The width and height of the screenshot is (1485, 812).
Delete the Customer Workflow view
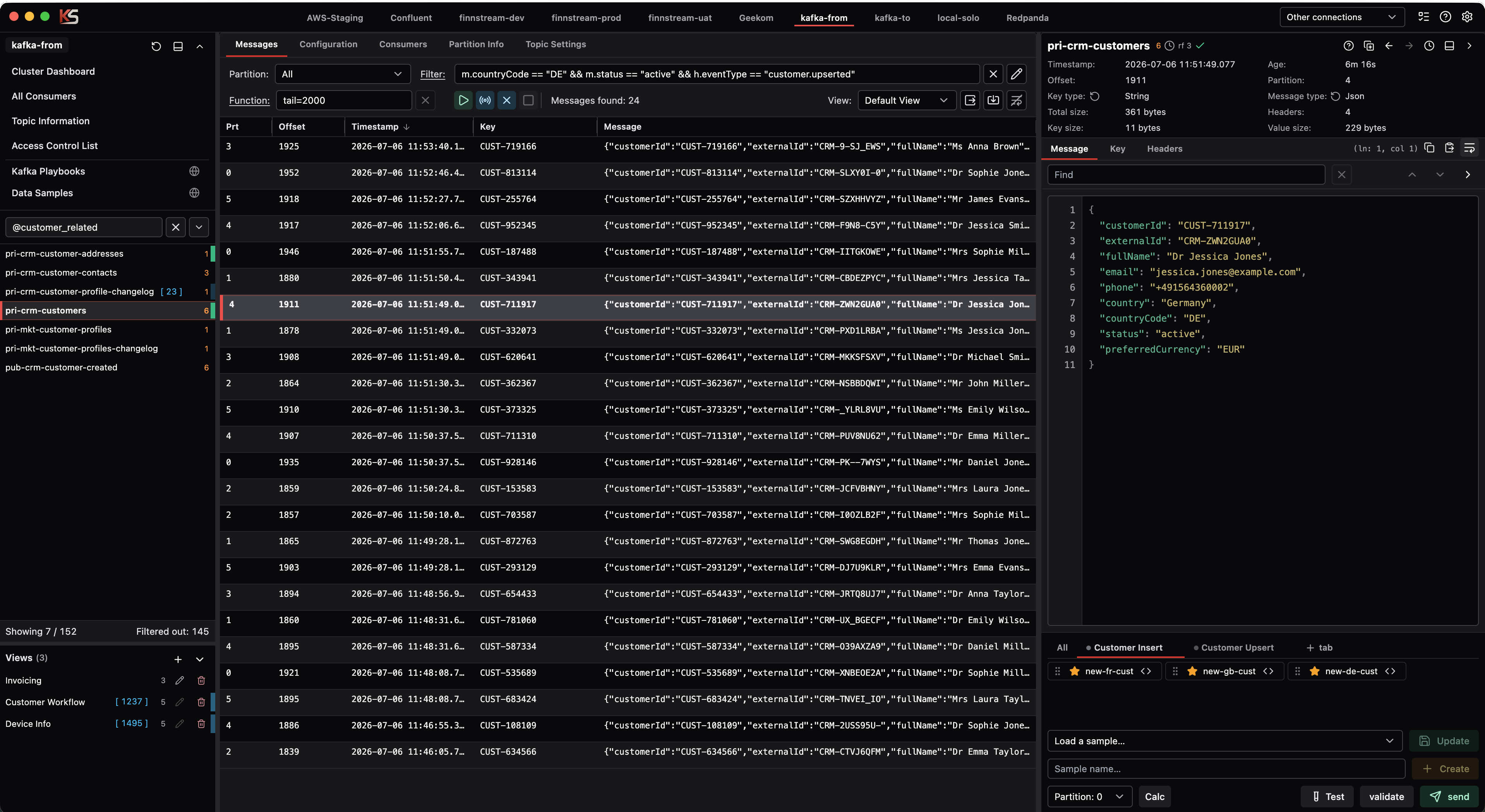[x=201, y=702]
